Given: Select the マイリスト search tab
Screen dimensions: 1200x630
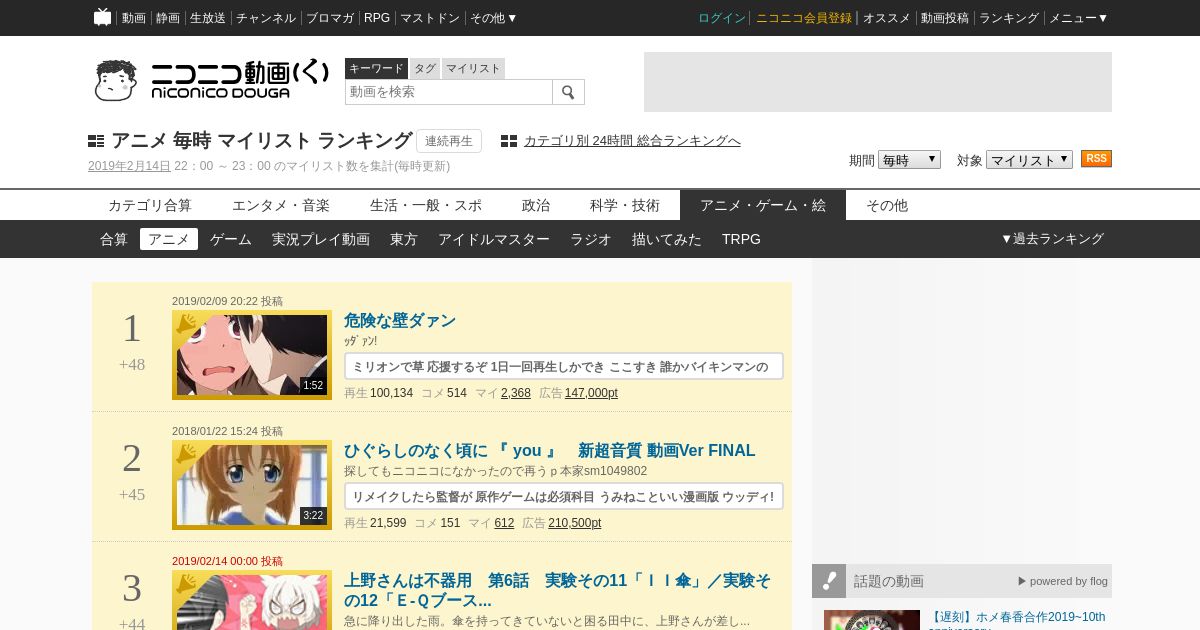Looking at the screenshot, I should point(473,68).
